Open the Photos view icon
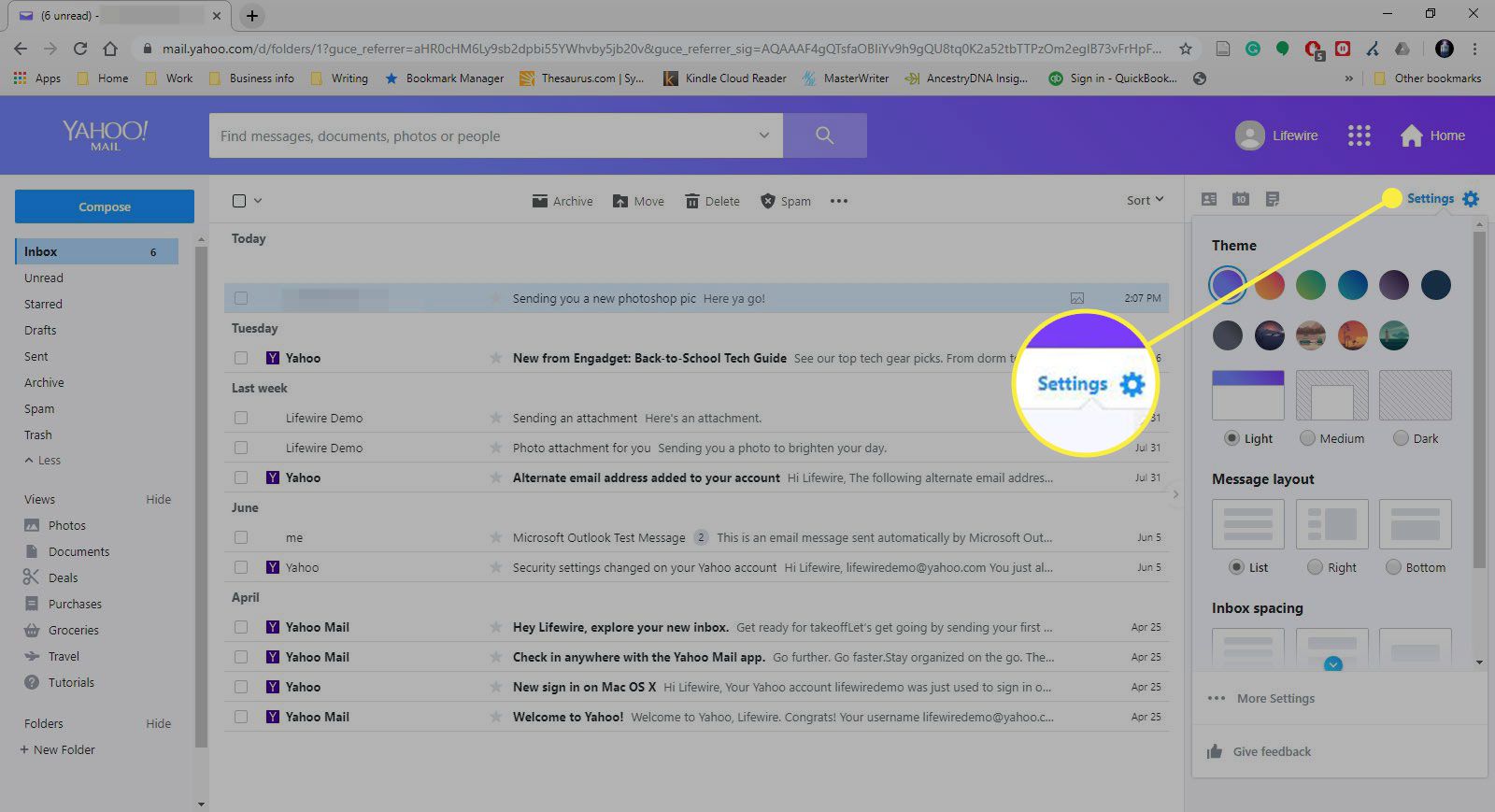The height and width of the screenshot is (812, 1495). tap(32, 525)
